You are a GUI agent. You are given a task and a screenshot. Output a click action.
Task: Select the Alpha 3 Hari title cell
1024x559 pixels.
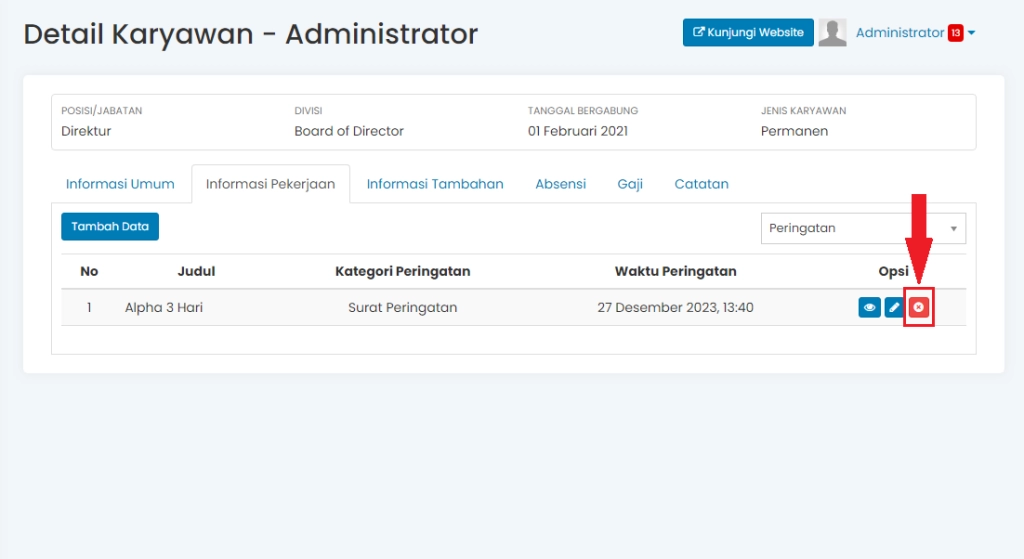[x=164, y=308]
